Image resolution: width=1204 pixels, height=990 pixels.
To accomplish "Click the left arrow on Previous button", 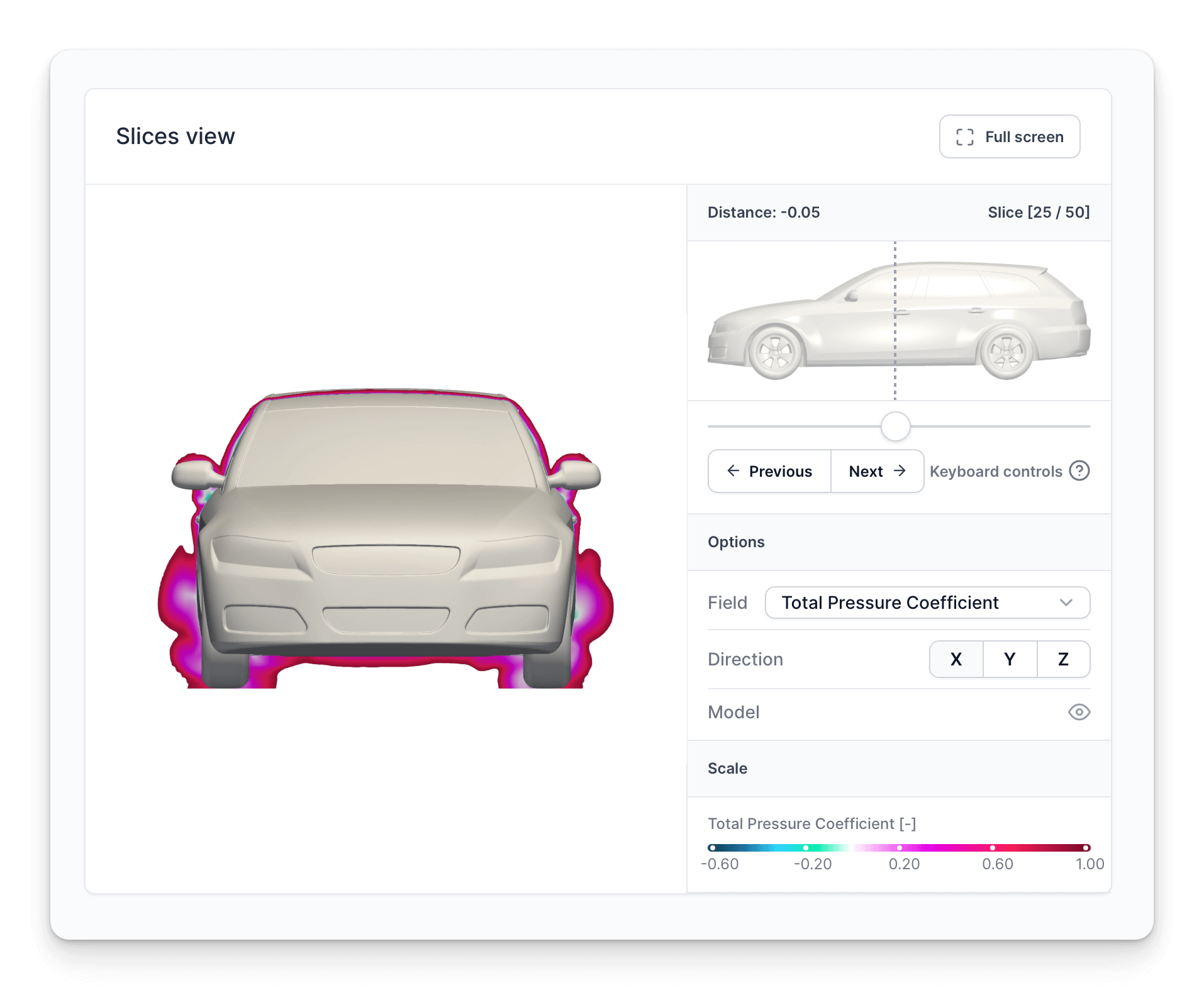I will pyautogui.click(x=733, y=471).
